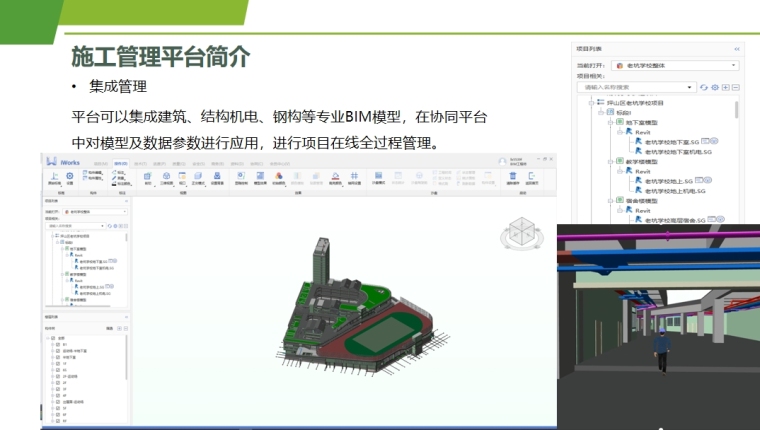
Task: Collapse the 地下室模型 tree node
Action: [611, 122]
